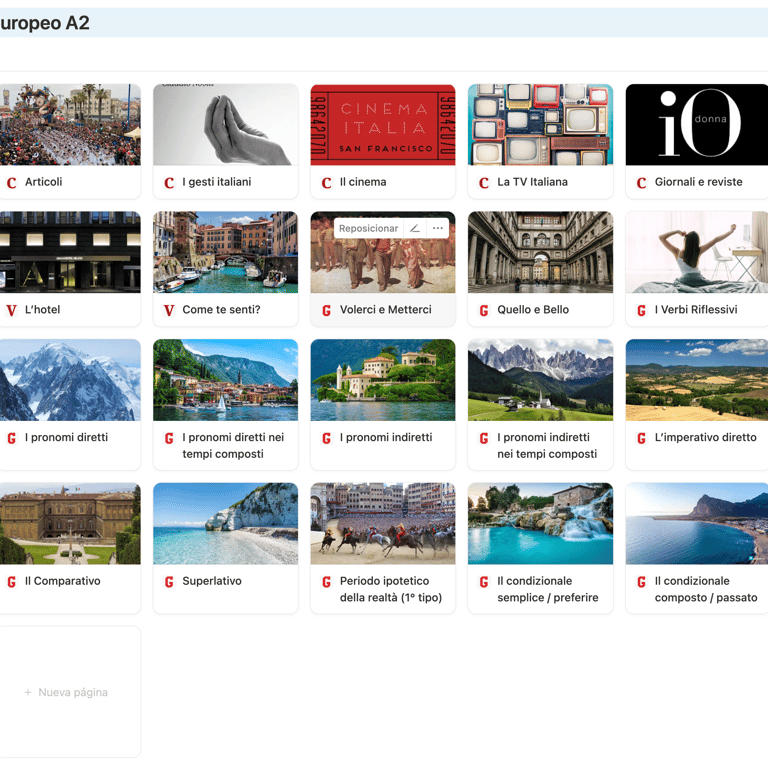This screenshot has width=768, height=768.
Task: Click the woman stretching cover of I Verbi Riflessivi
Action: [x=697, y=252]
